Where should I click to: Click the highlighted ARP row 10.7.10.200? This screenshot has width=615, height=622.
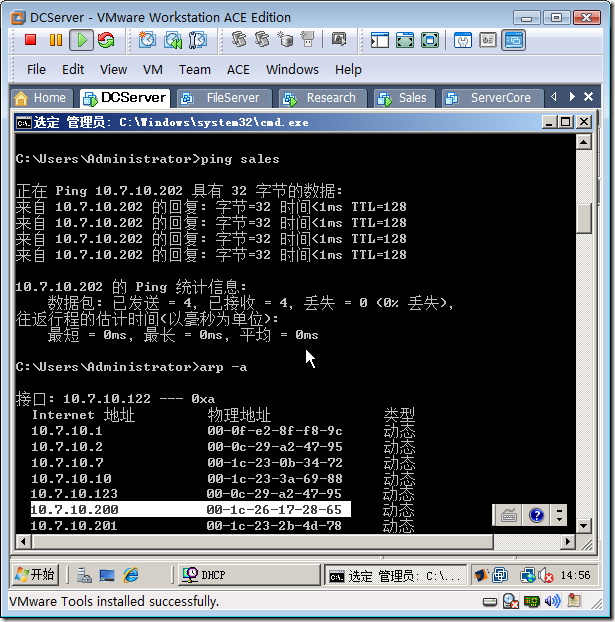[190, 509]
